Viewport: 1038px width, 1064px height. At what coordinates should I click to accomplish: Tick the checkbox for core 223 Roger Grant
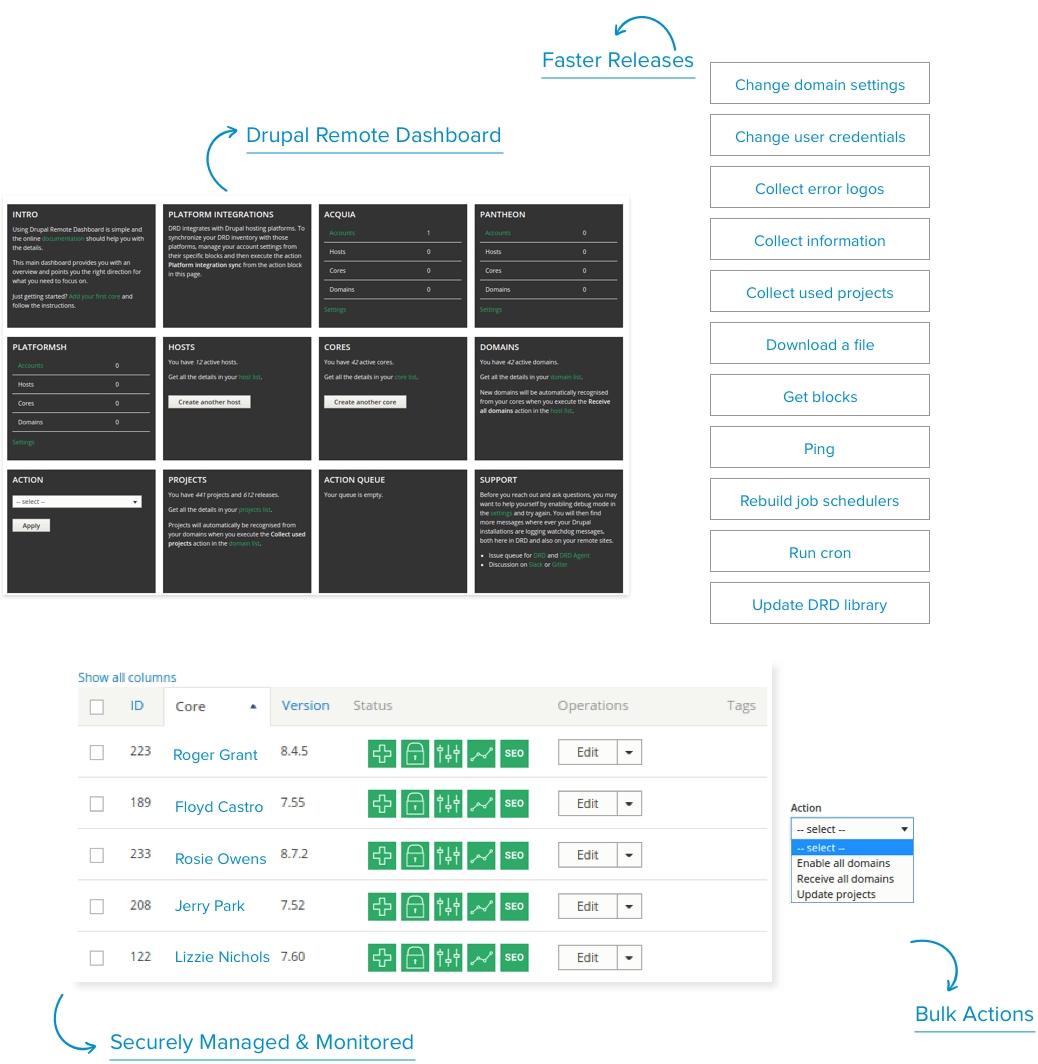pyautogui.click(x=97, y=753)
